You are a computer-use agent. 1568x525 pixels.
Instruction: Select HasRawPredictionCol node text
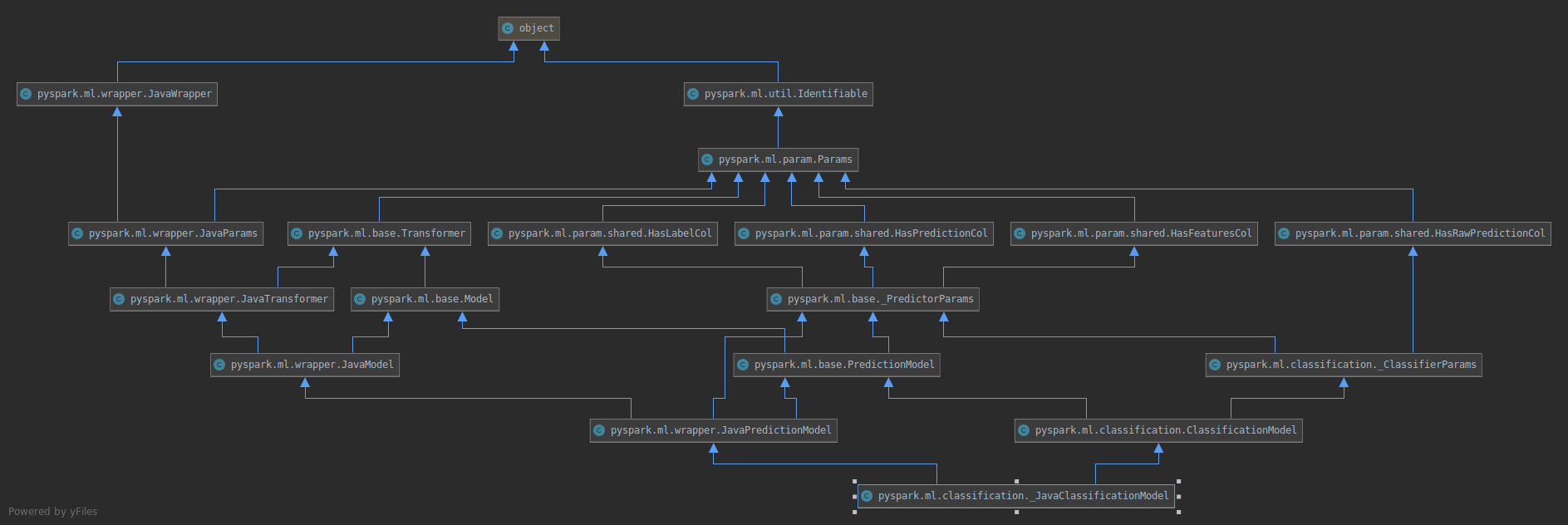point(1420,233)
